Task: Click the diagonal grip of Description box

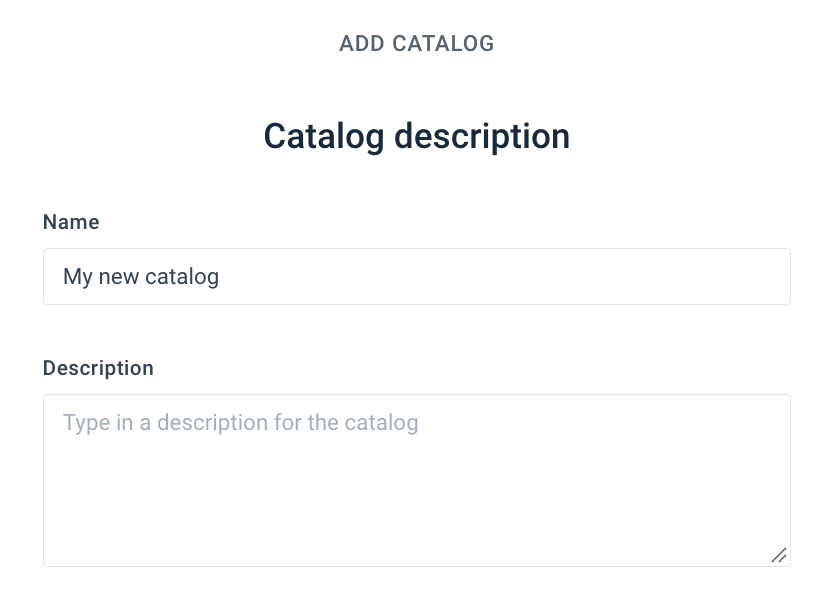Action: 779,555
